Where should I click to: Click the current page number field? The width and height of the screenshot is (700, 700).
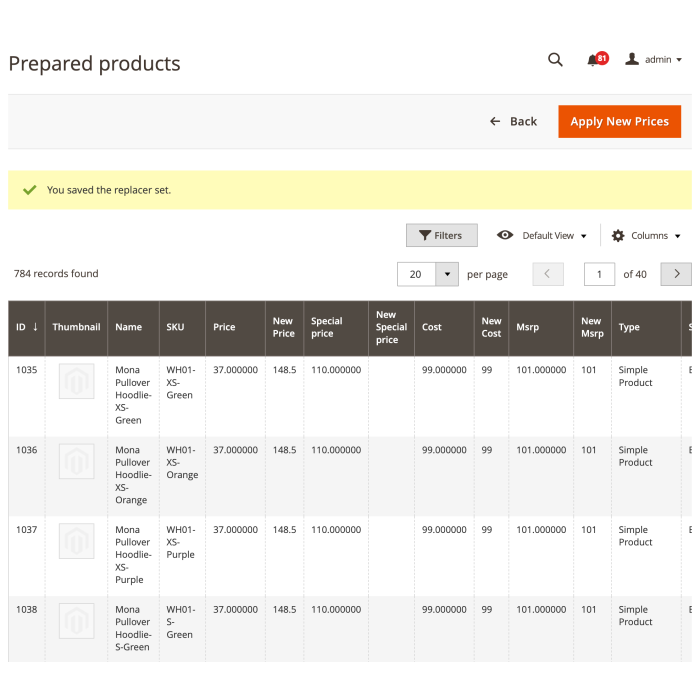pos(599,274)
